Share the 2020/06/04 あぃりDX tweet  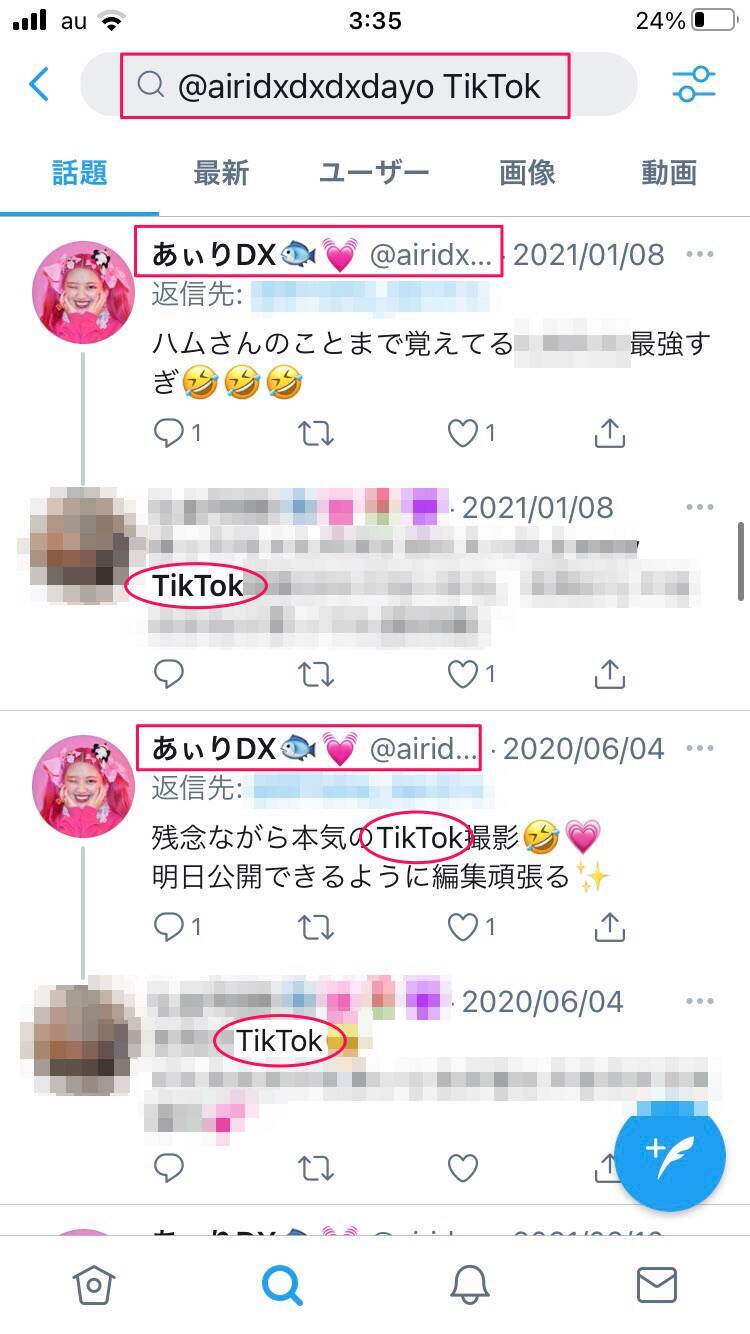pos(610,928)
